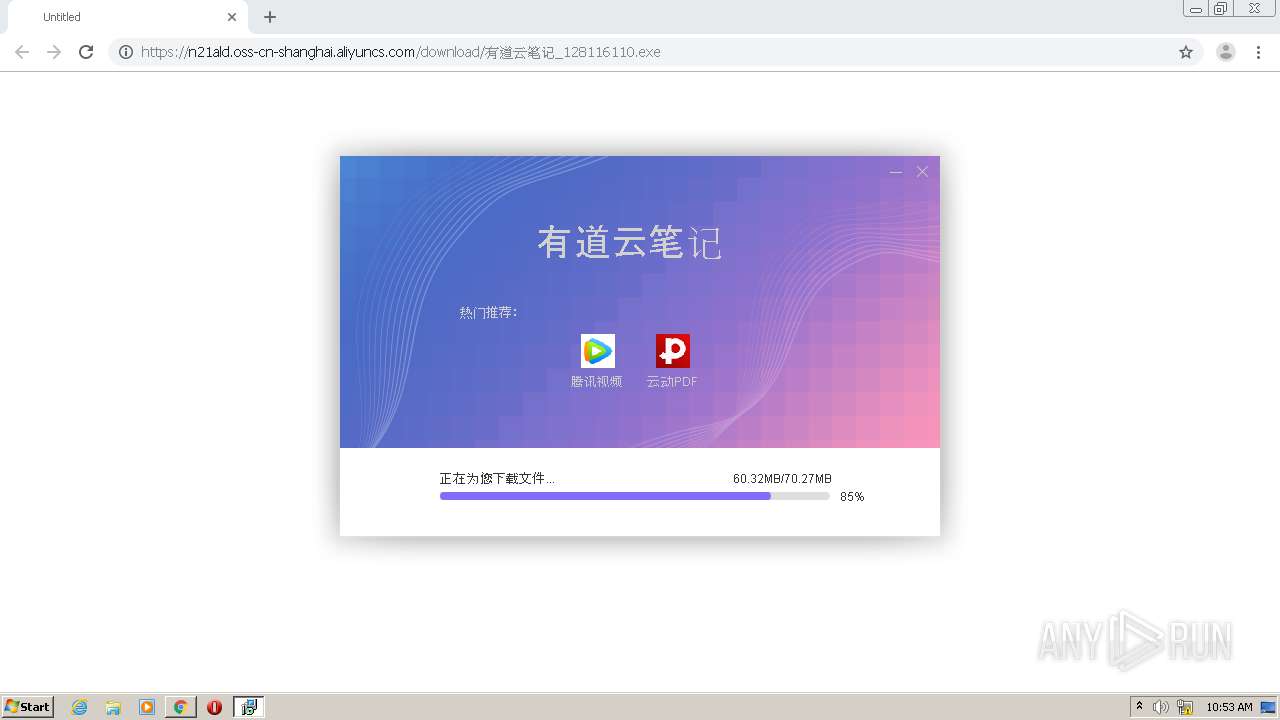This screenshot has height=720, width=1280.
Task: Switch to Chrome in the taskbar
Action: [180, 707]
